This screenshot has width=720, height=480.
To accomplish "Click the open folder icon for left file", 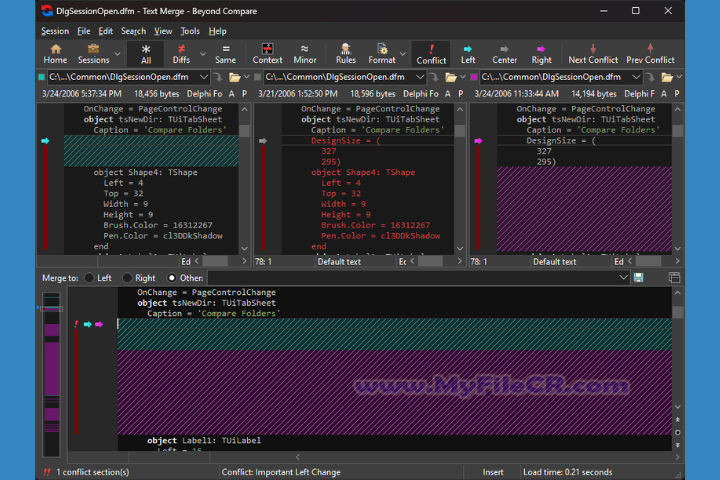I will (235, 77).
